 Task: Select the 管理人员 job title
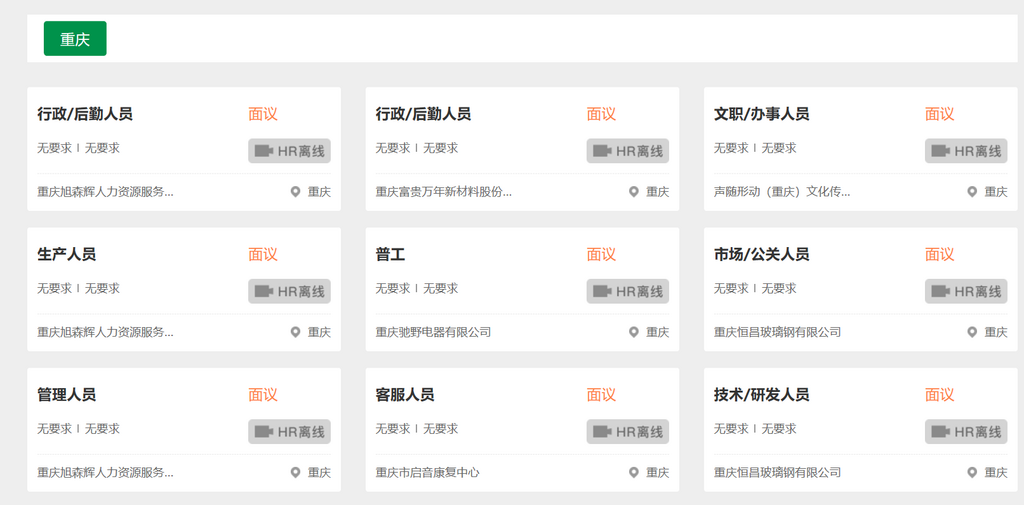(67, 395)
